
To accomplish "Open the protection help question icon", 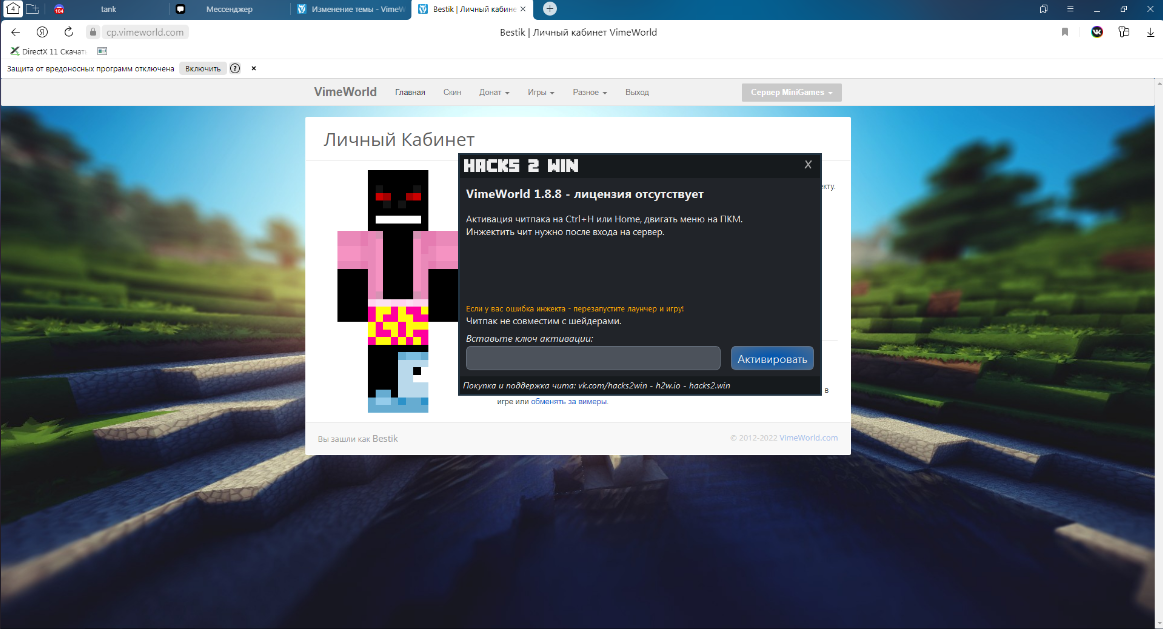I will click(x=235, y=68).
